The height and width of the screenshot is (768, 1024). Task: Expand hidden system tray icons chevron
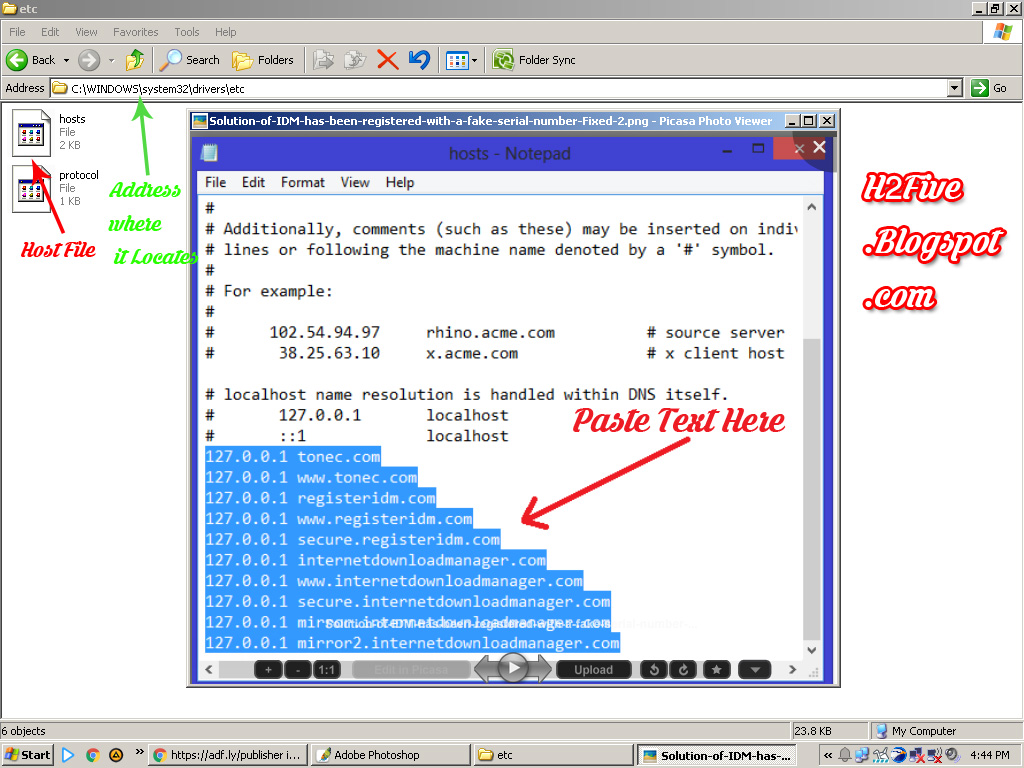click(827, 755)
